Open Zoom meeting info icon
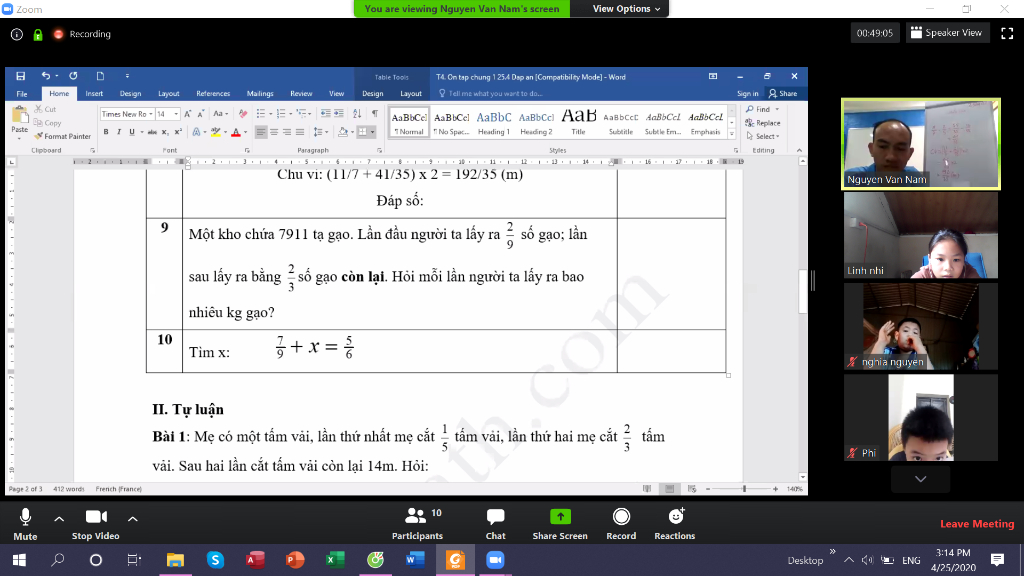The height and width of the screenshot is (576, 1024). [x=17, y=35]
